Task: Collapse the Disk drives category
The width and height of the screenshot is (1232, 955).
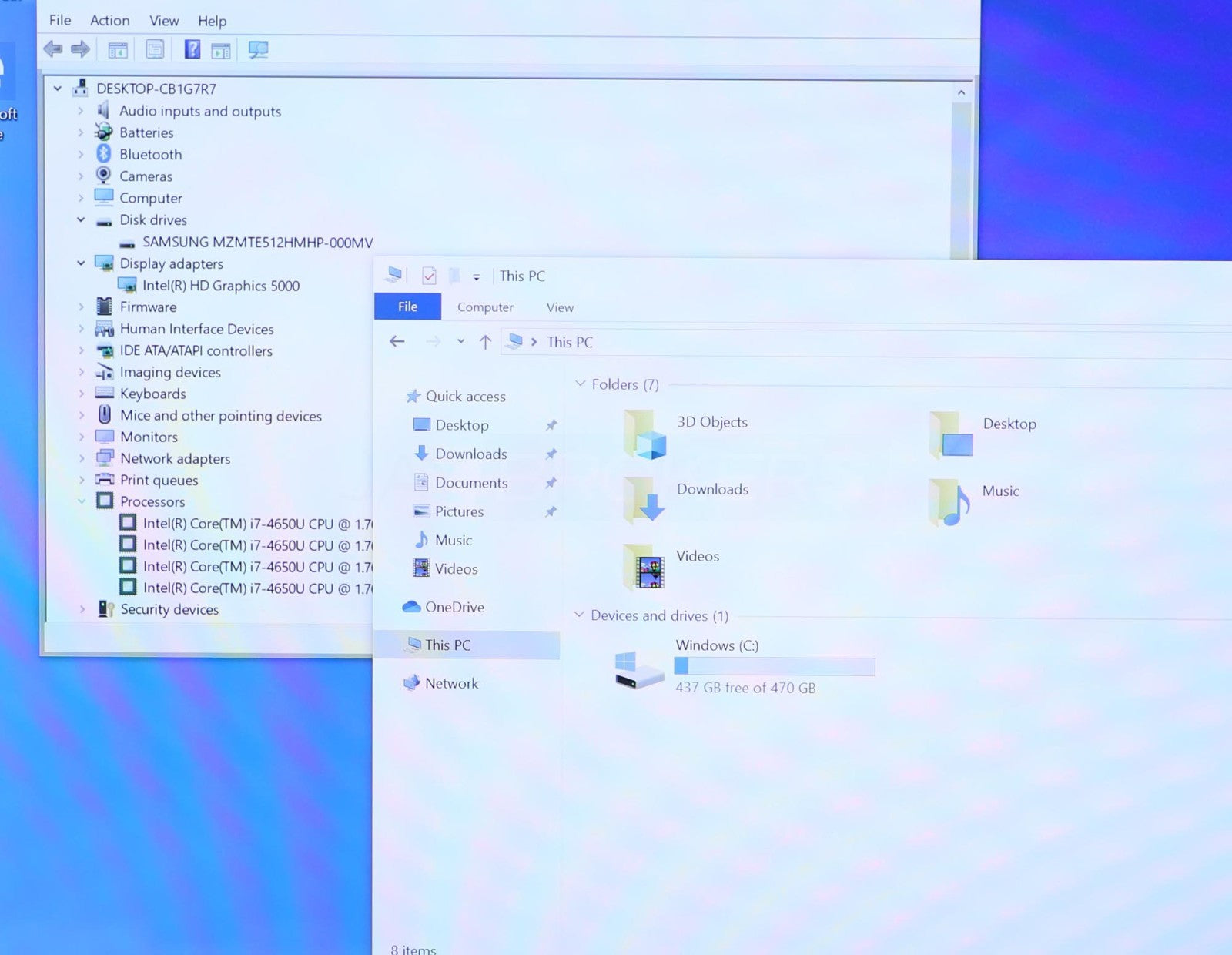Action: (x=81, y=220)
